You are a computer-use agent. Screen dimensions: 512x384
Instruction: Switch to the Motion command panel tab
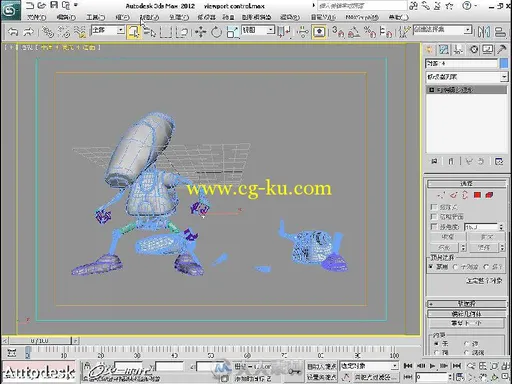click(x=474, y=50)
